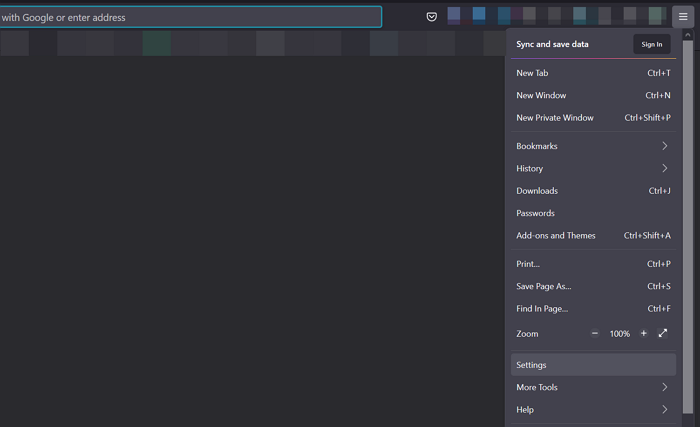The height and width of the screenshot is (427, 700).
Task: Click the Pocket save icon in toolbar
Action: 431,17
